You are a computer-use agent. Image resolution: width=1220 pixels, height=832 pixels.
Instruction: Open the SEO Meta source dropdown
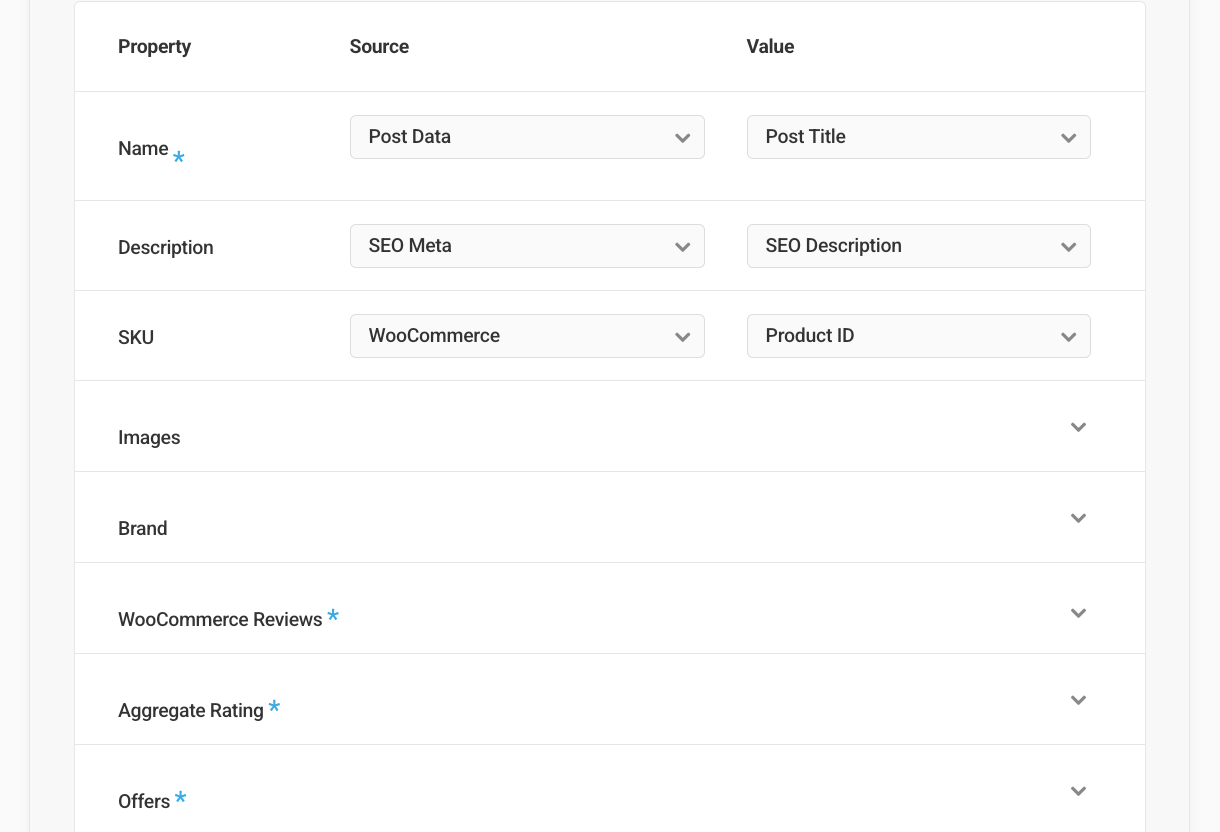point(527,246)
